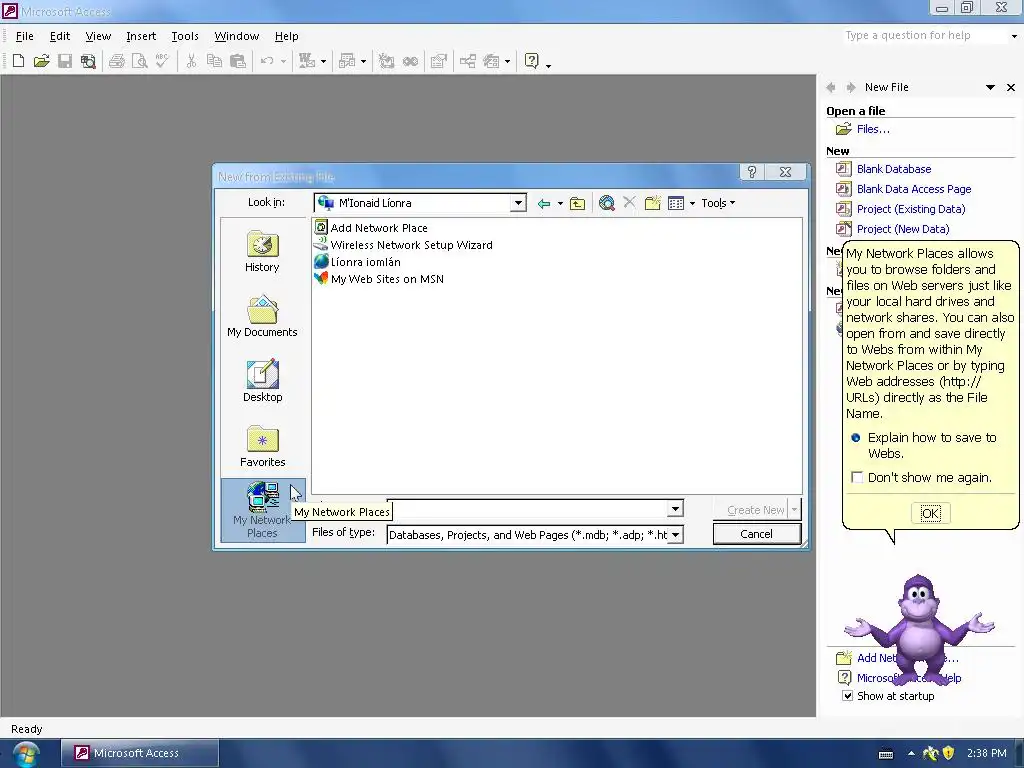The image size is (1024, 768).
Task: Uncheck the Show at startup checkbox
Action: point(847,696)
